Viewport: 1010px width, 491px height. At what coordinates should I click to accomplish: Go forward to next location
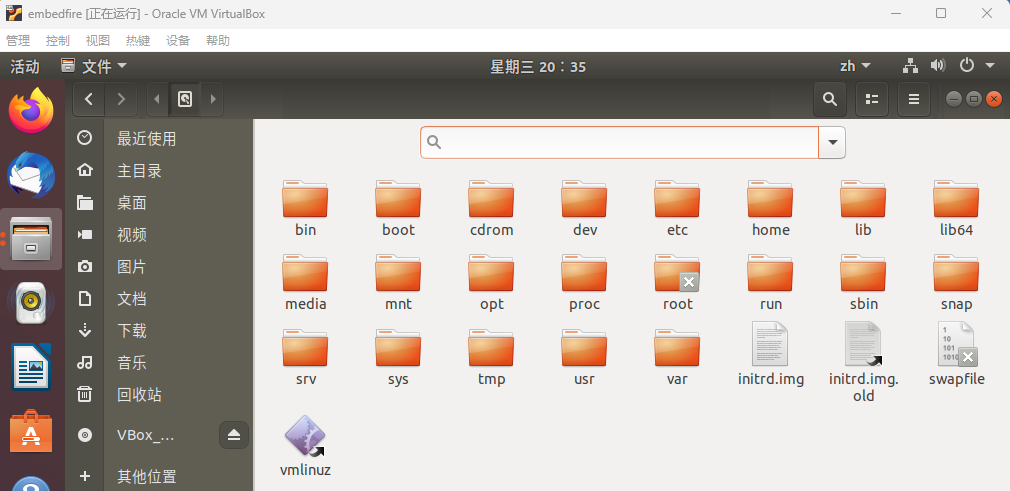coord(120,99)
